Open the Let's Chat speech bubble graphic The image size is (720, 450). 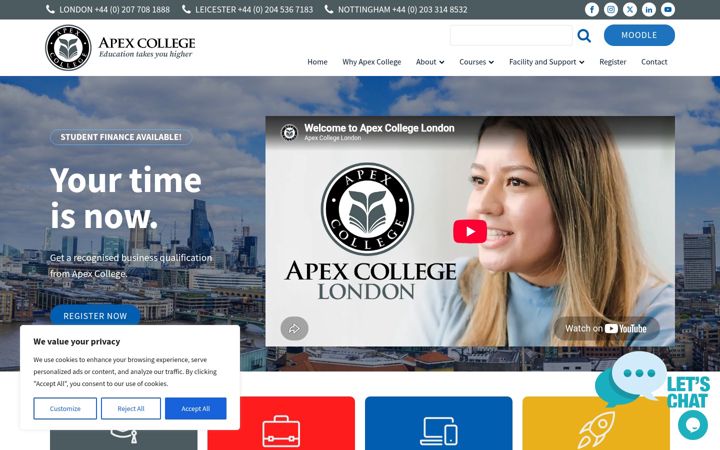pyautogui.click(x=630, y=379)
